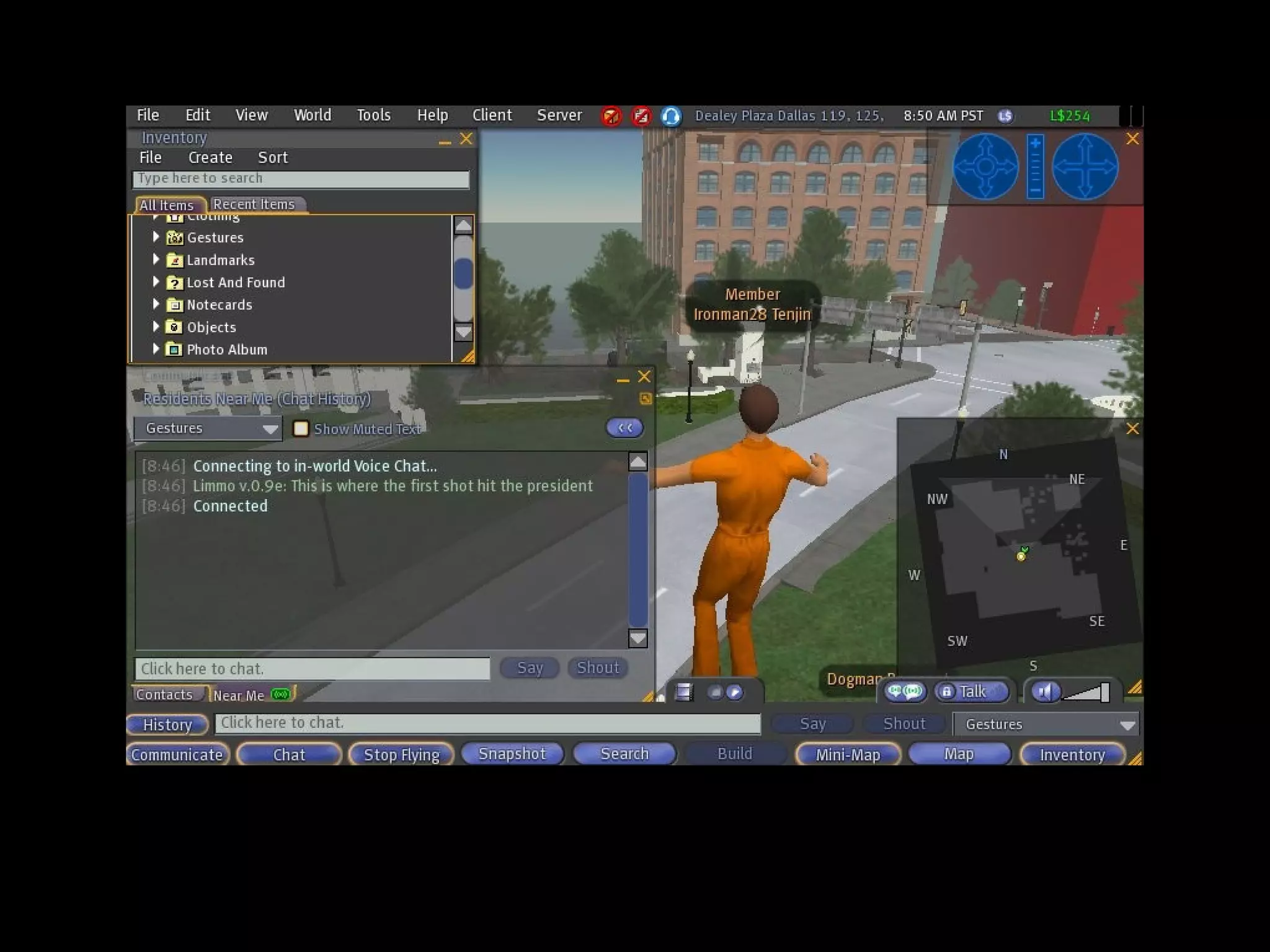The image size is (1270, 952).
Task: Click the Gestures folder icon in Inventory
Action: pyautogui.click(x=175, y=237)
